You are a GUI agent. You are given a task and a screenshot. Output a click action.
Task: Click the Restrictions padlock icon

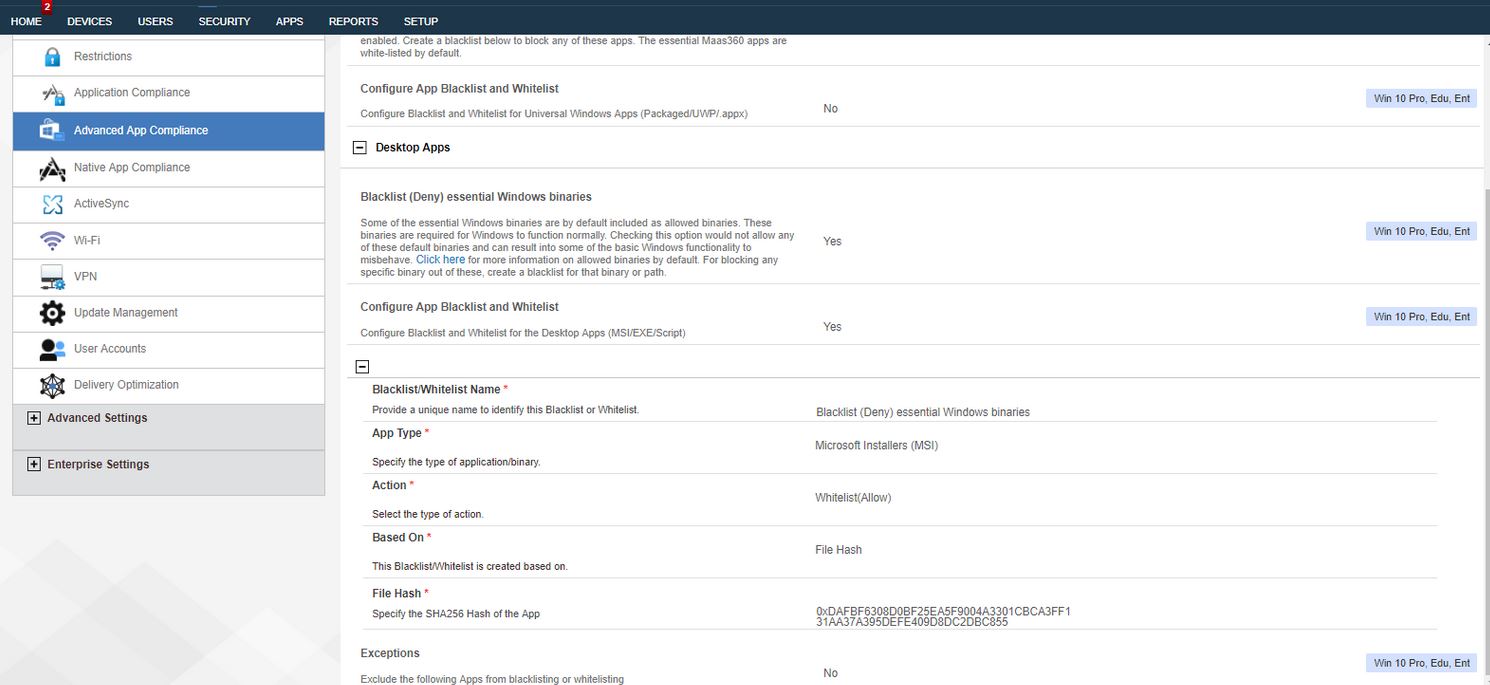(x=53, y=57)
